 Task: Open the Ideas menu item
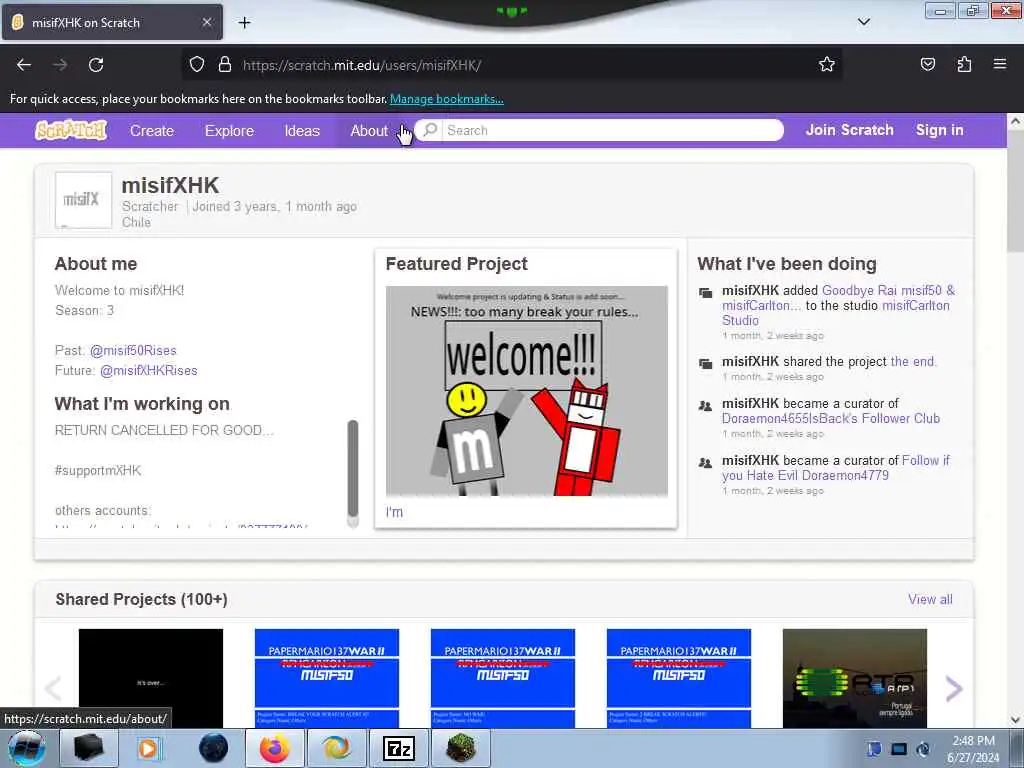(x=302, y=131)
